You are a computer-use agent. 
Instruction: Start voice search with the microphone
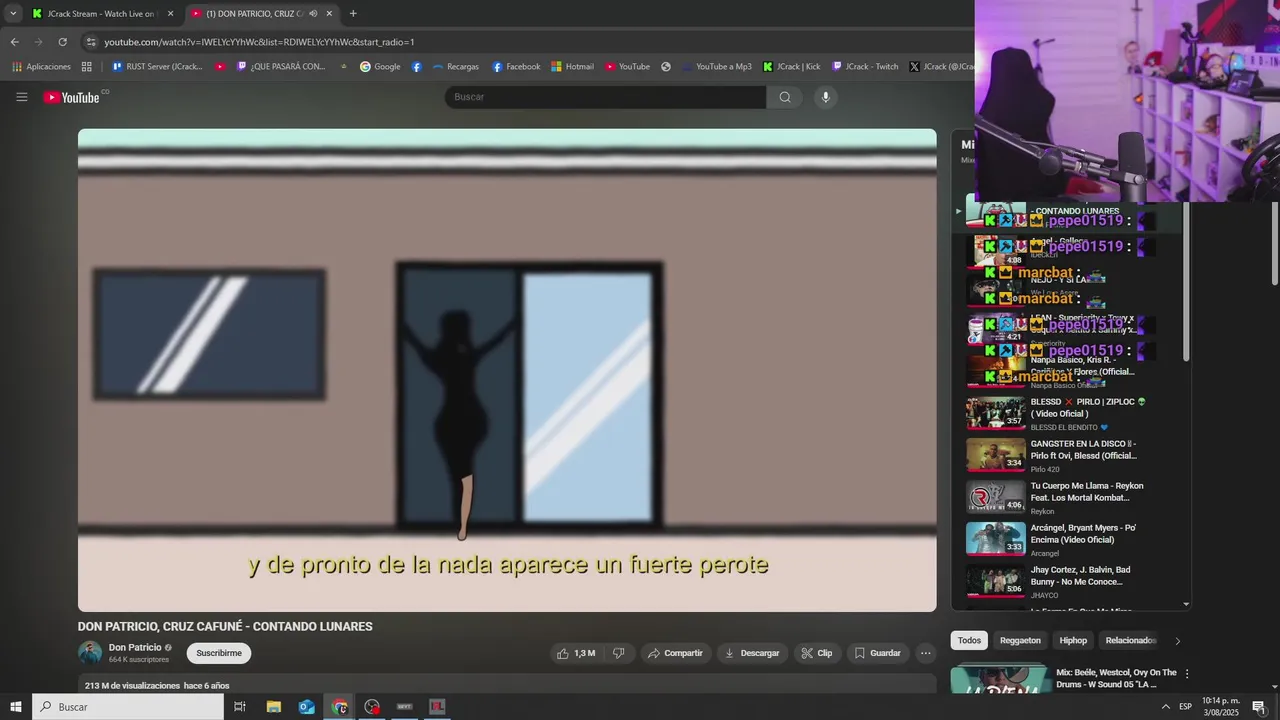point(825,97)
